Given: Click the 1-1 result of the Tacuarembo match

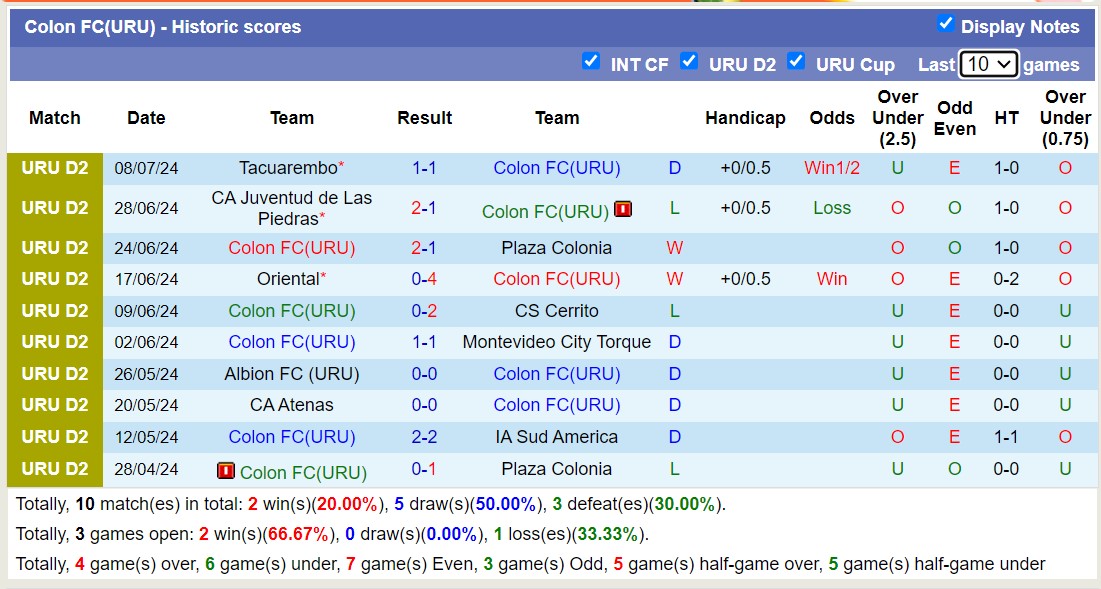Looking at the screenshot, I should [424, 168].
